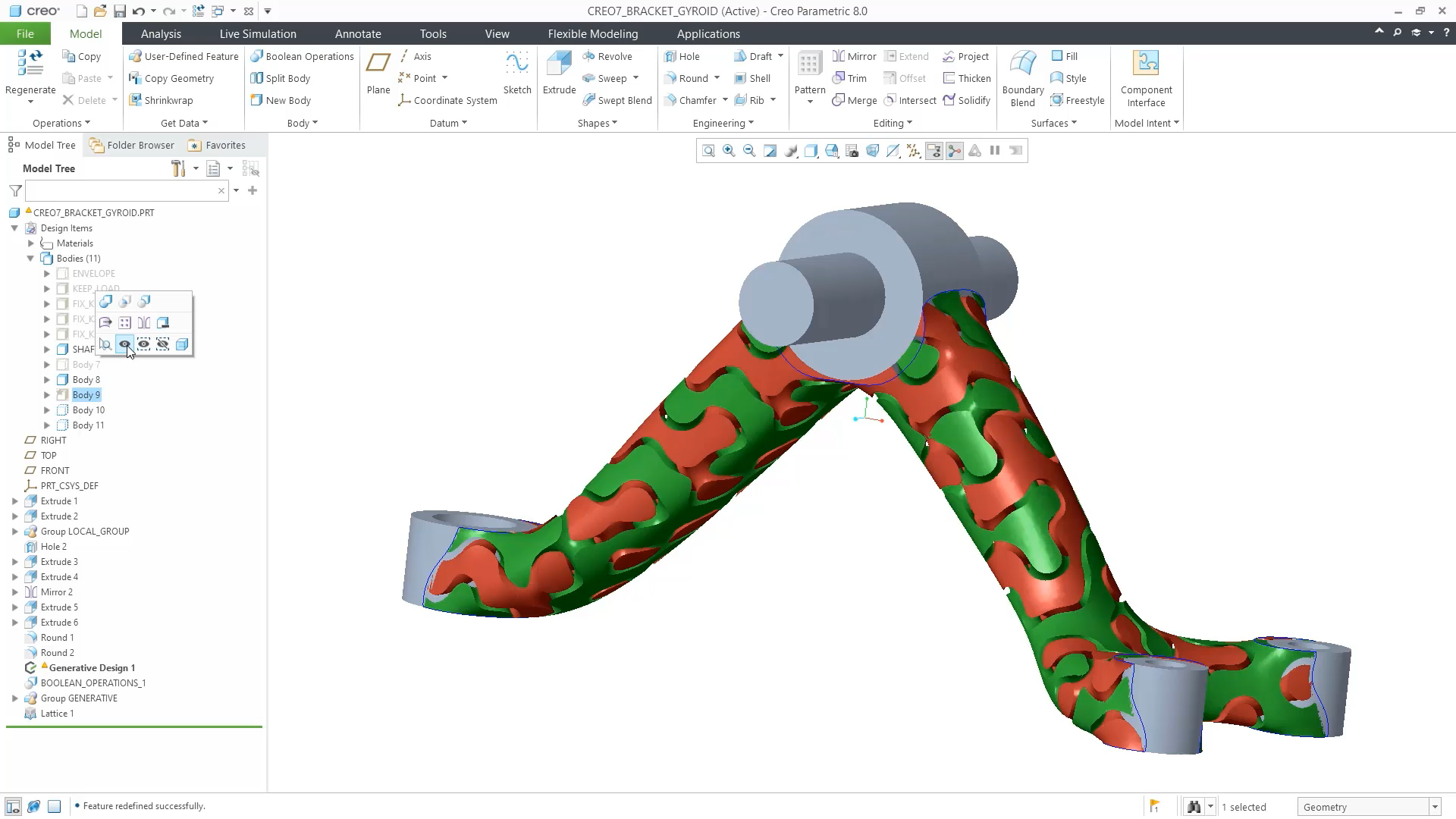Image resolution: width=1456 pixels, height=819 pixels.
Task: Select the Extrude tool
Action: 560,74
